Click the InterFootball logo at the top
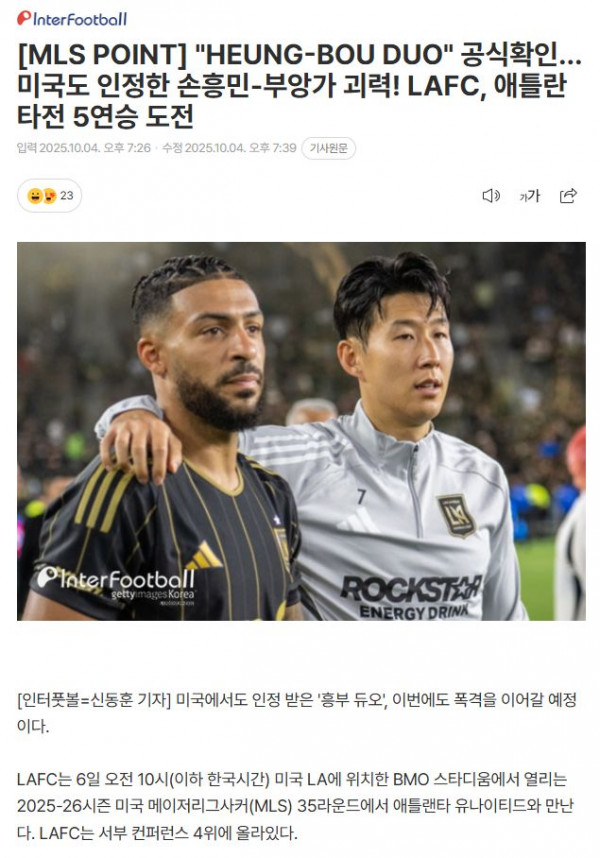This screenshot has width=600, height=858. tap(72, 19)
